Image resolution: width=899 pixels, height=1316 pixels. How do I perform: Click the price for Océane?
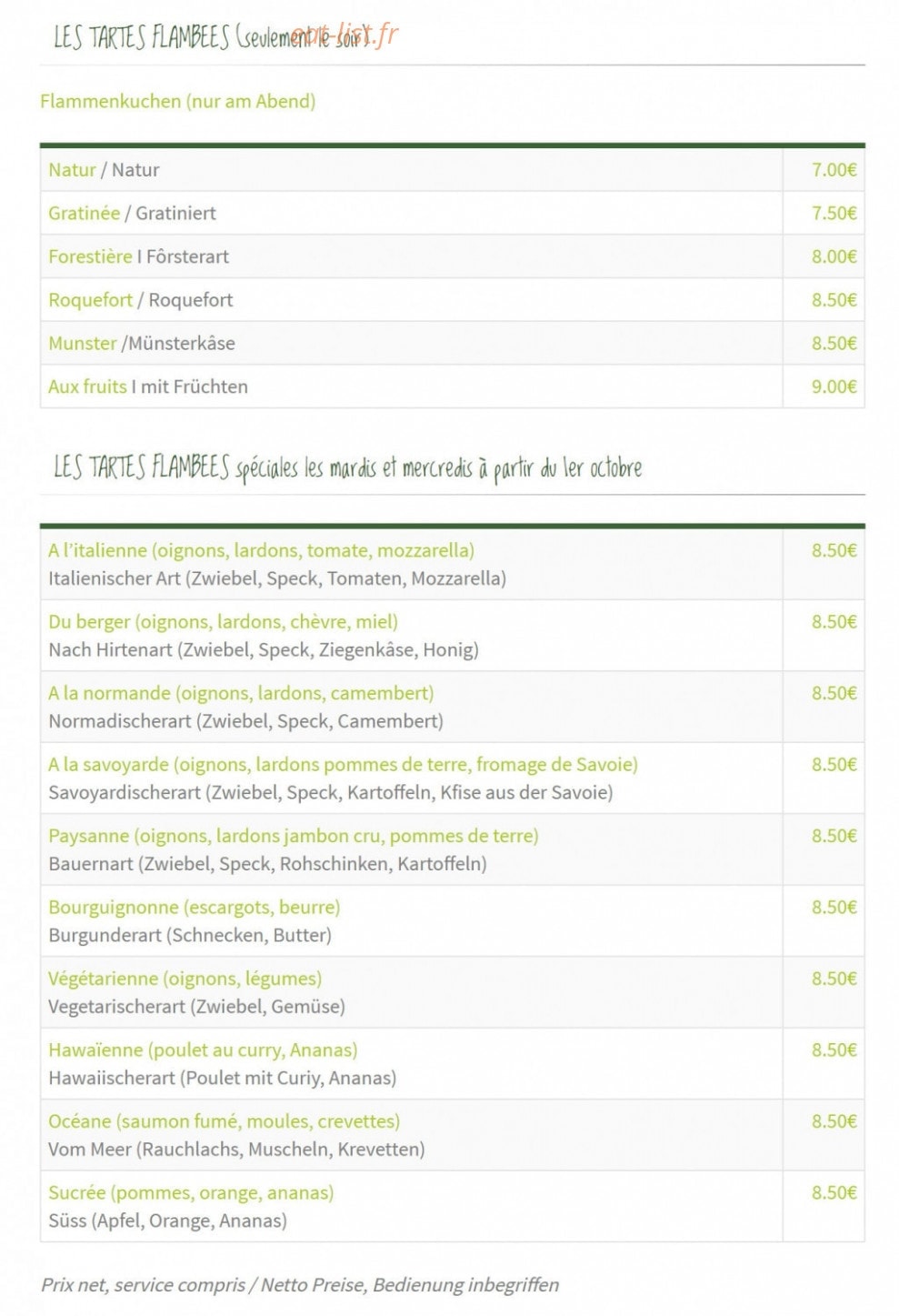coord(834,1121)
